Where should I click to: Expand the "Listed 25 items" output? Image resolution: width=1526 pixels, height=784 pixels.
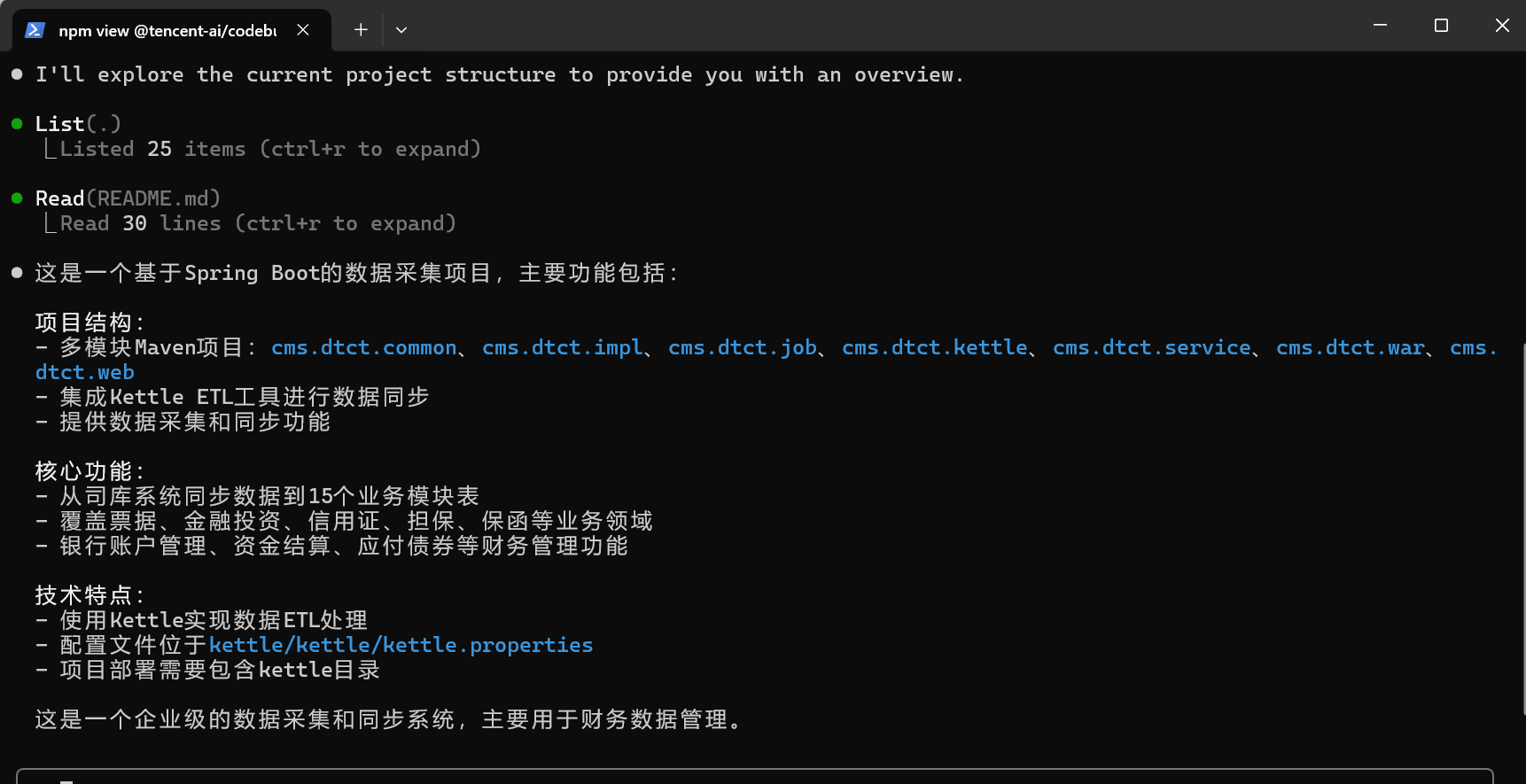pyautogui.click(x=269, y=149)
